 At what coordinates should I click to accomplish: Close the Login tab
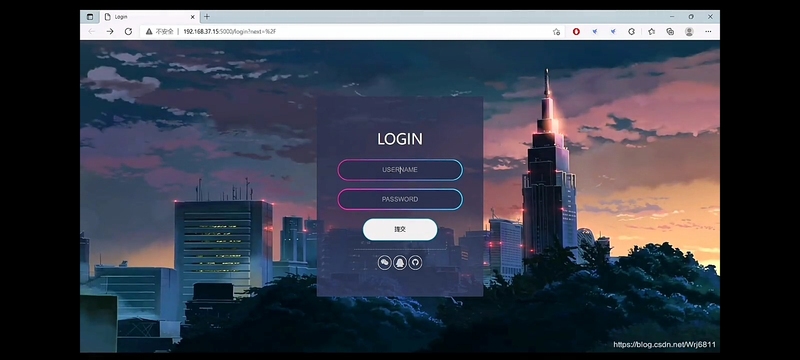[192, 17]
